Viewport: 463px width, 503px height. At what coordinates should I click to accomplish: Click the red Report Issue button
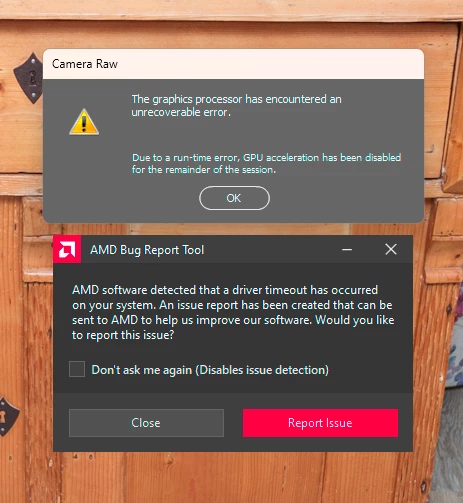click(x=320, y=423)
